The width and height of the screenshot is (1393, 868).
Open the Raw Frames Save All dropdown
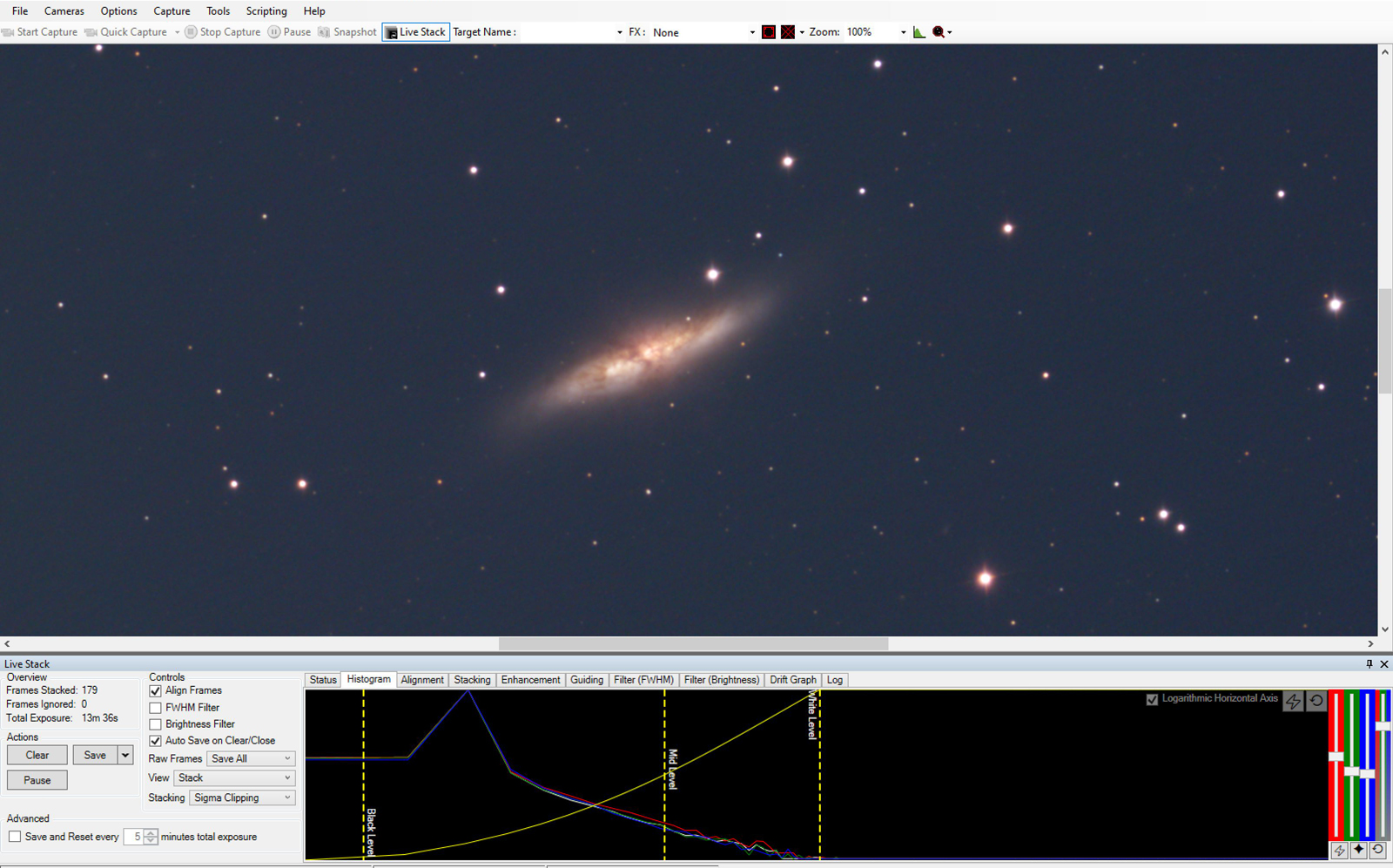pos(251,758)
